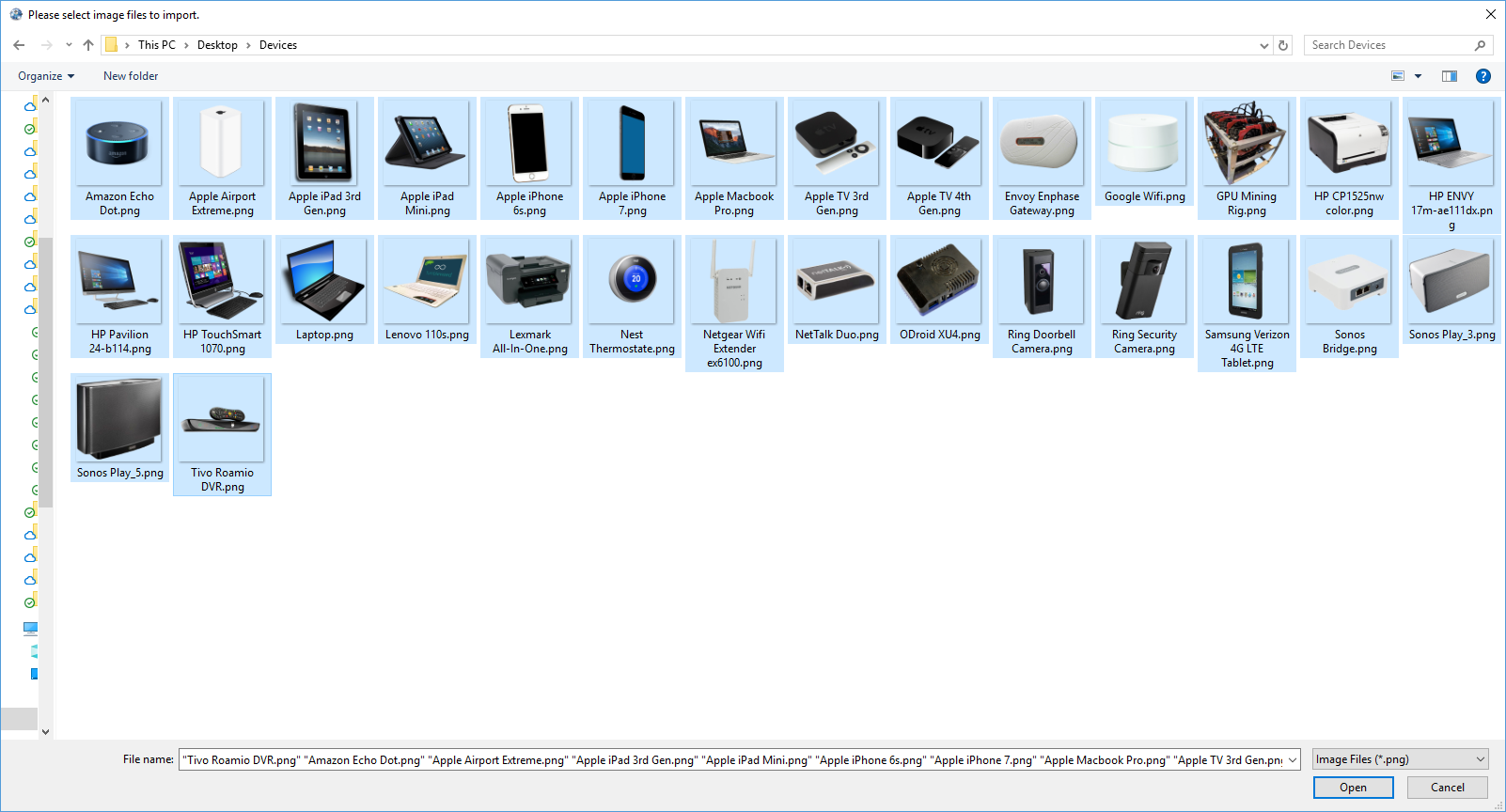Click the Cancel button
The image size is (1506, 812).
click(x=1447, y=788)
